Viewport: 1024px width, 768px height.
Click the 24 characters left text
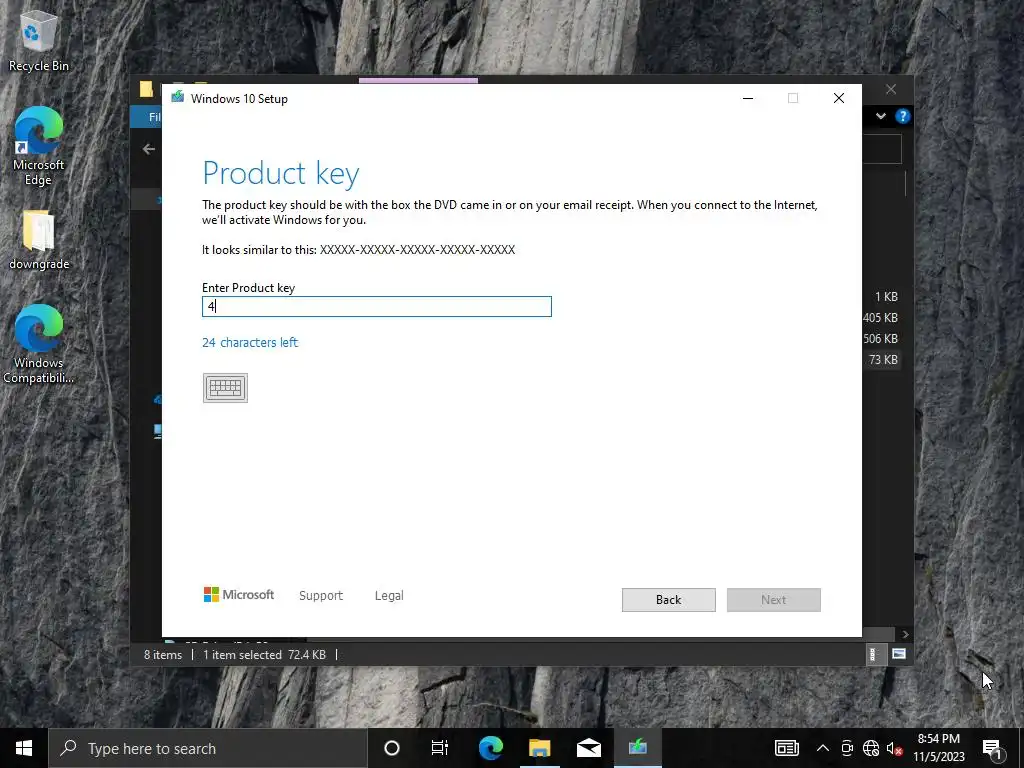[250, 342]
